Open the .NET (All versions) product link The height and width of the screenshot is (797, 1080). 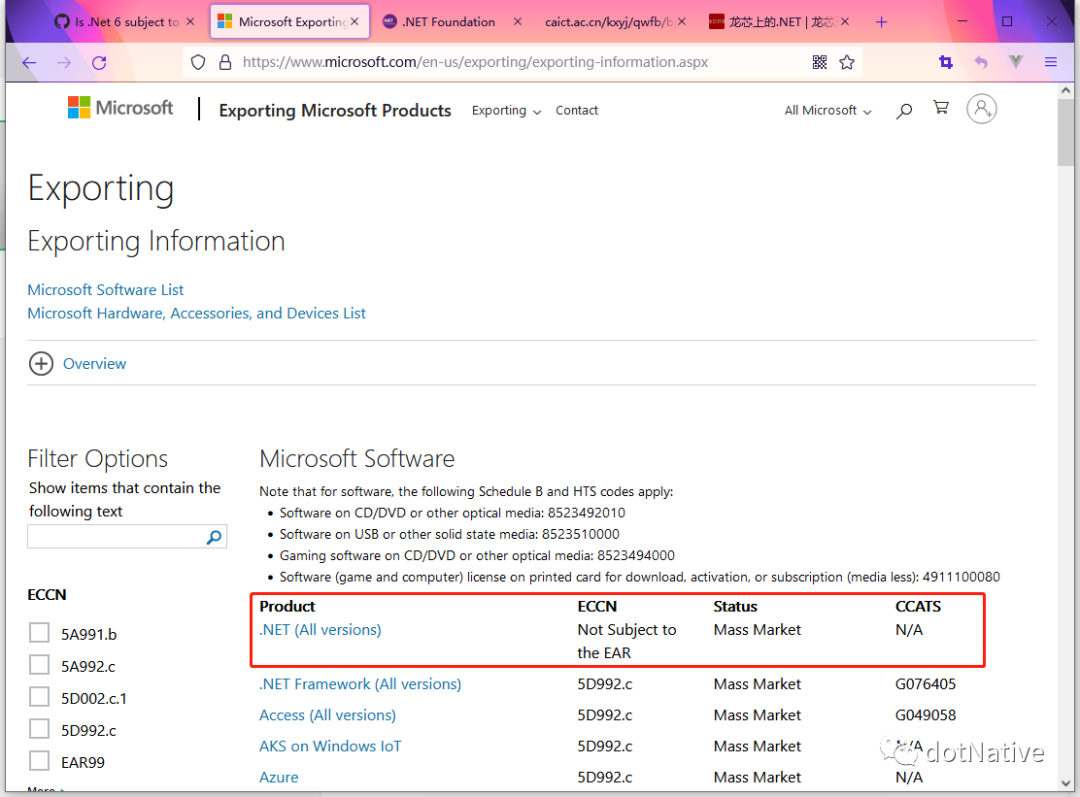320,630
